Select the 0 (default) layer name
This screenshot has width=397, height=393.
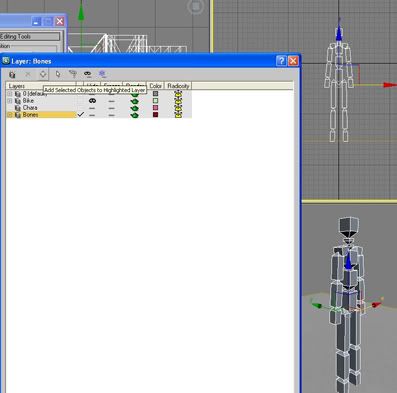click(35, 94)
